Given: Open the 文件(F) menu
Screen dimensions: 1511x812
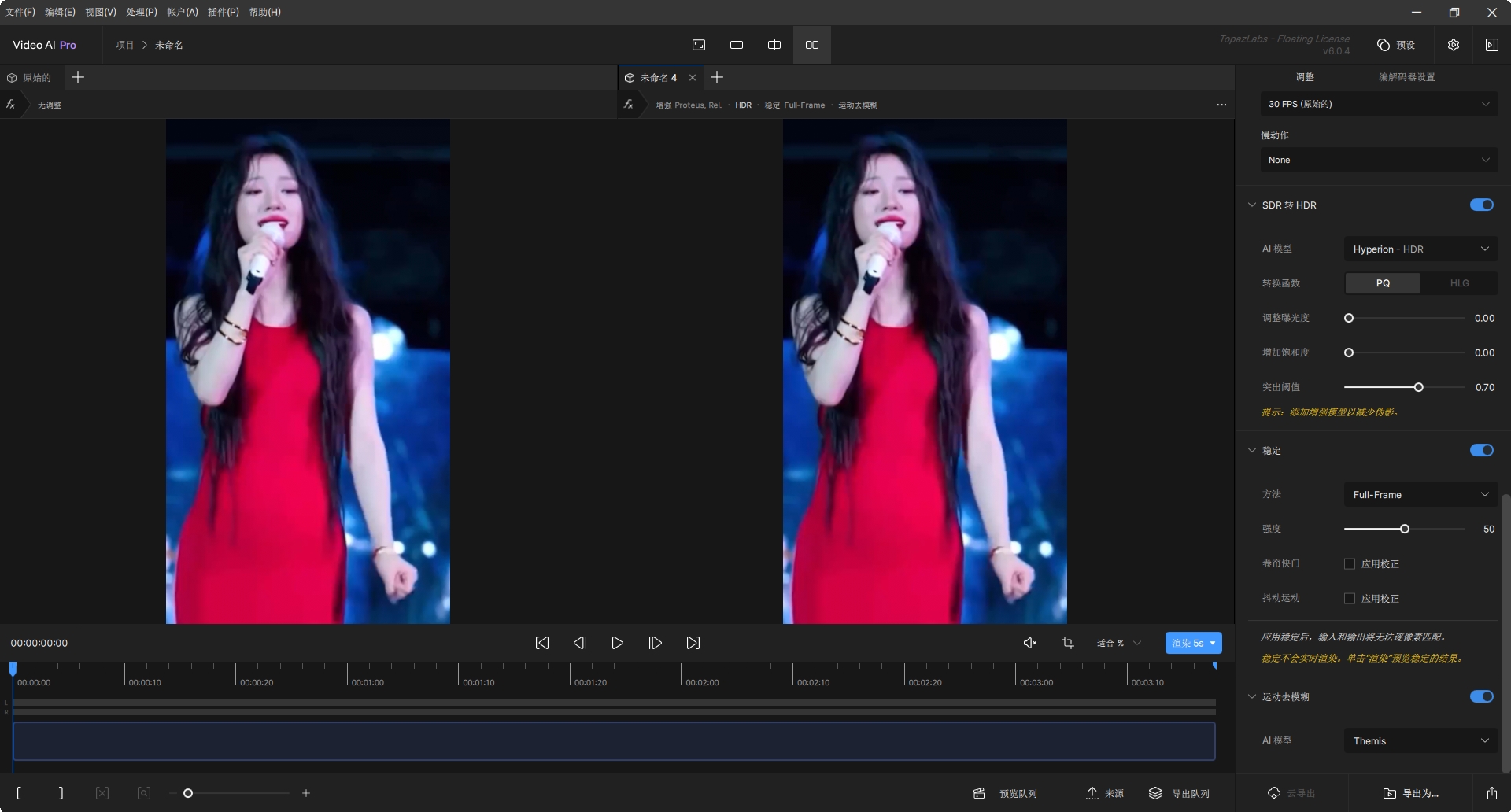Looking at the screenshot, I should coord(20,12).
